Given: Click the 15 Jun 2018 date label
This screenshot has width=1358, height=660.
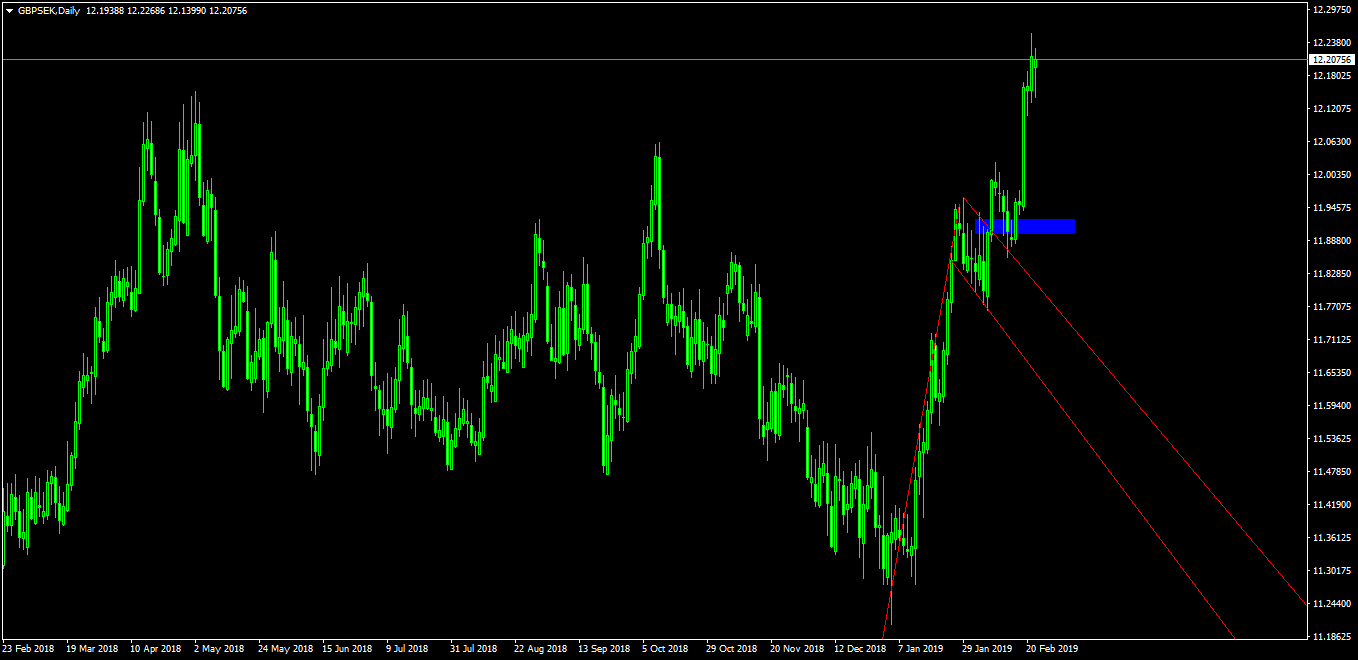Looking at the screenshot, I should (x=349, y=648).
